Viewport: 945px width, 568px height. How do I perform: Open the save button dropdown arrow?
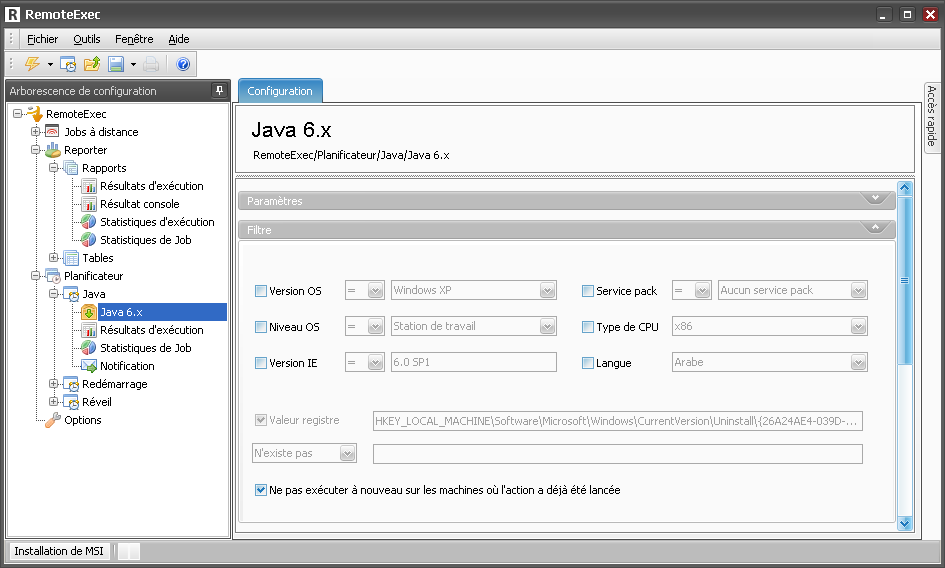click(x=133, y=64)
